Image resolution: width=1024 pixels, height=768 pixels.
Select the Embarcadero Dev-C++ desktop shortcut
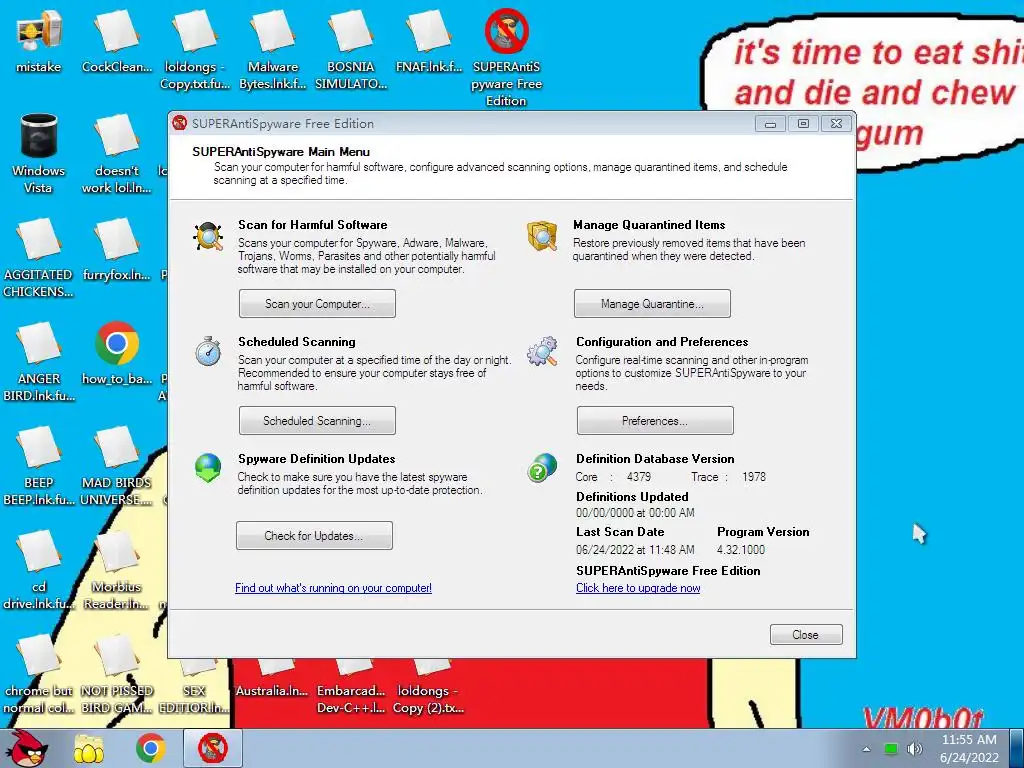tap(351, 687)
